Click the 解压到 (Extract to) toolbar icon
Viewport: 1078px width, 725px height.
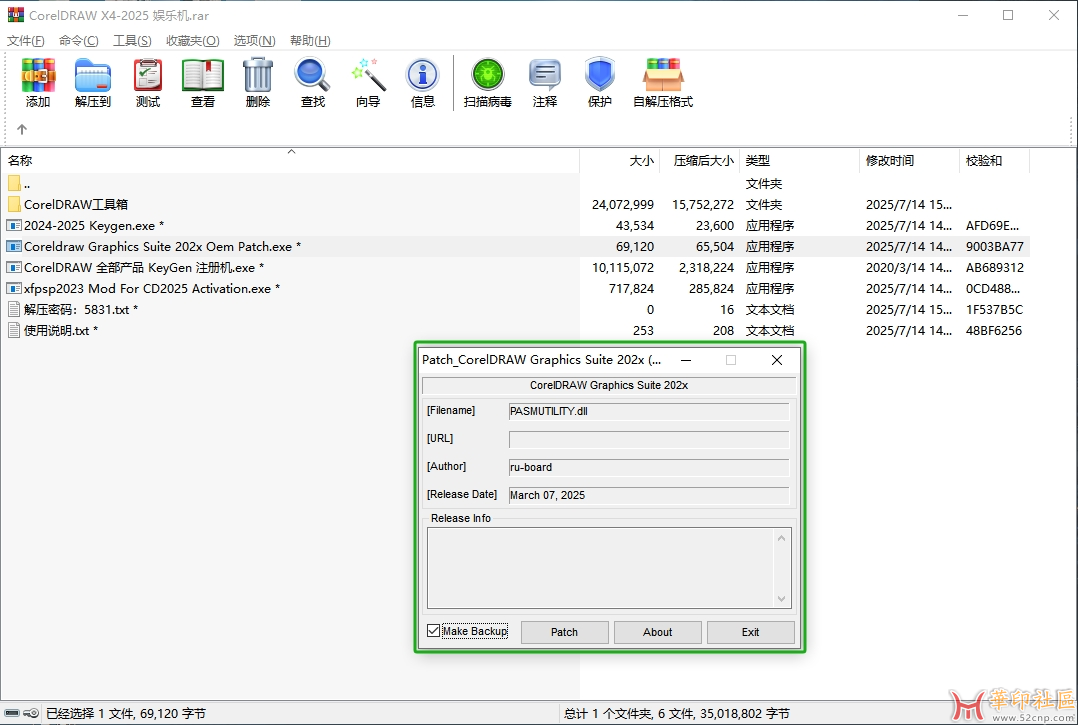pyautogui.click(x=93, y=75)
